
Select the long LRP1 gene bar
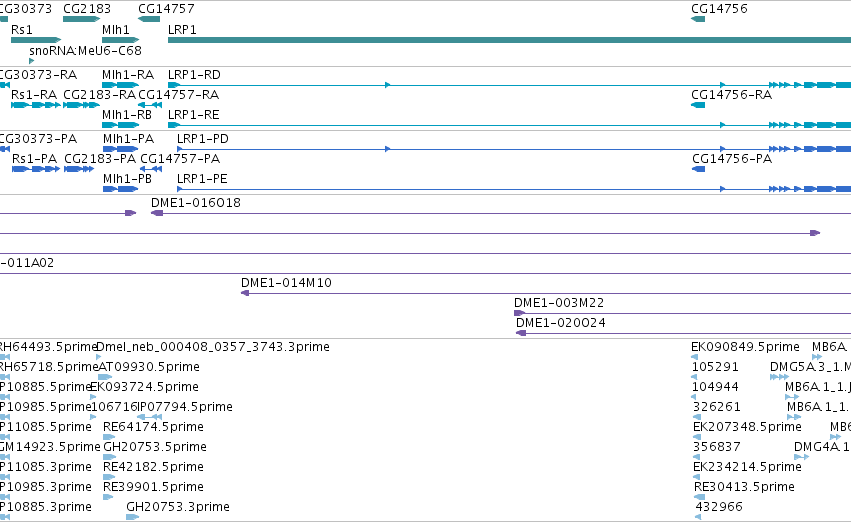click(x=509, y=40)
